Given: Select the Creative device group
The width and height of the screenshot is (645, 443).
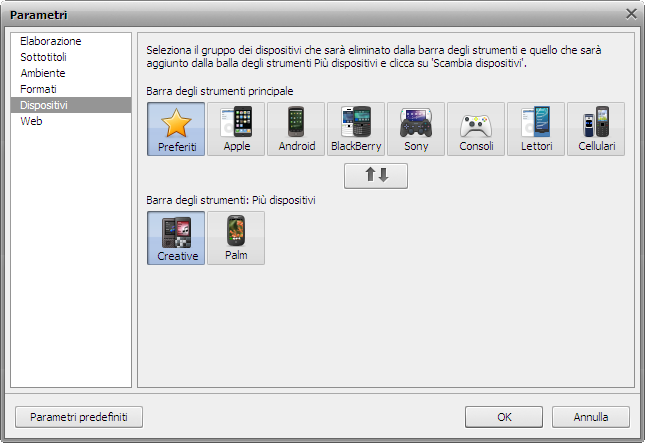Looking at the screenshot, I should [x=176, y=238].
